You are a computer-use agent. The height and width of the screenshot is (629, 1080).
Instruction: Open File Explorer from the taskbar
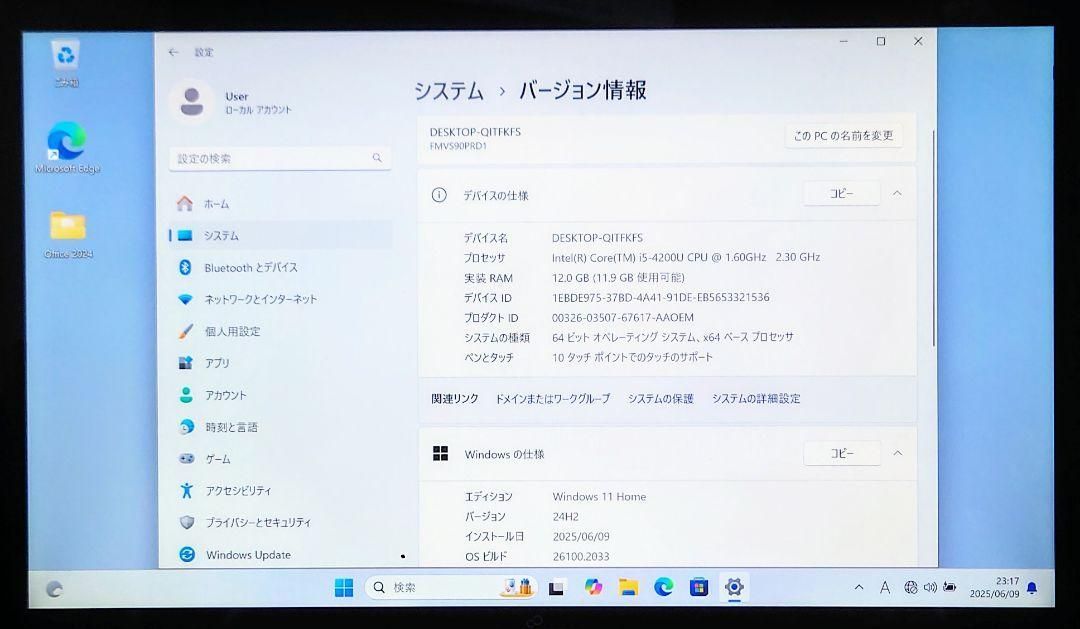[628, 587]
